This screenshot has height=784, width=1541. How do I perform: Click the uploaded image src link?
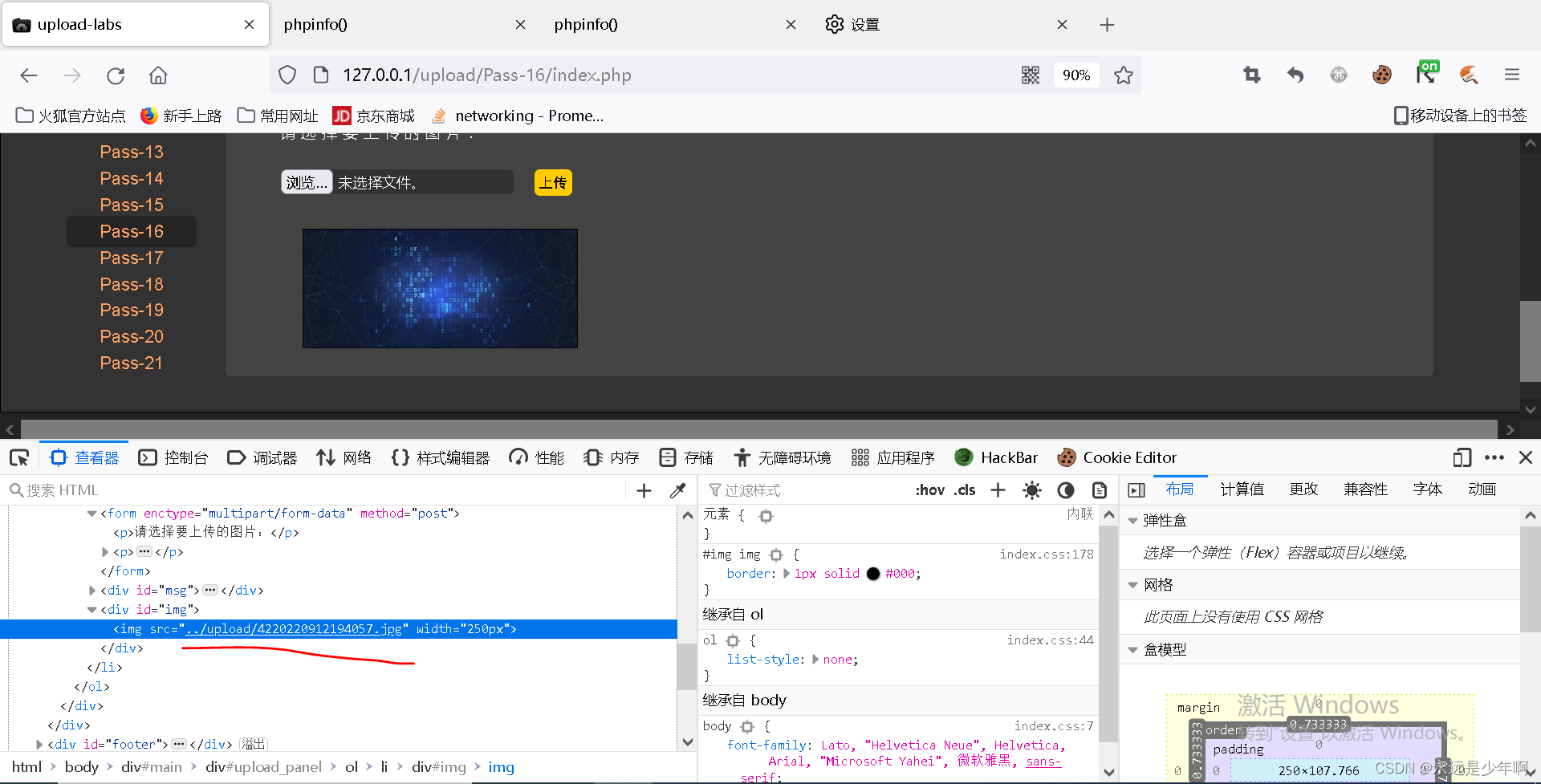[293, 629]
